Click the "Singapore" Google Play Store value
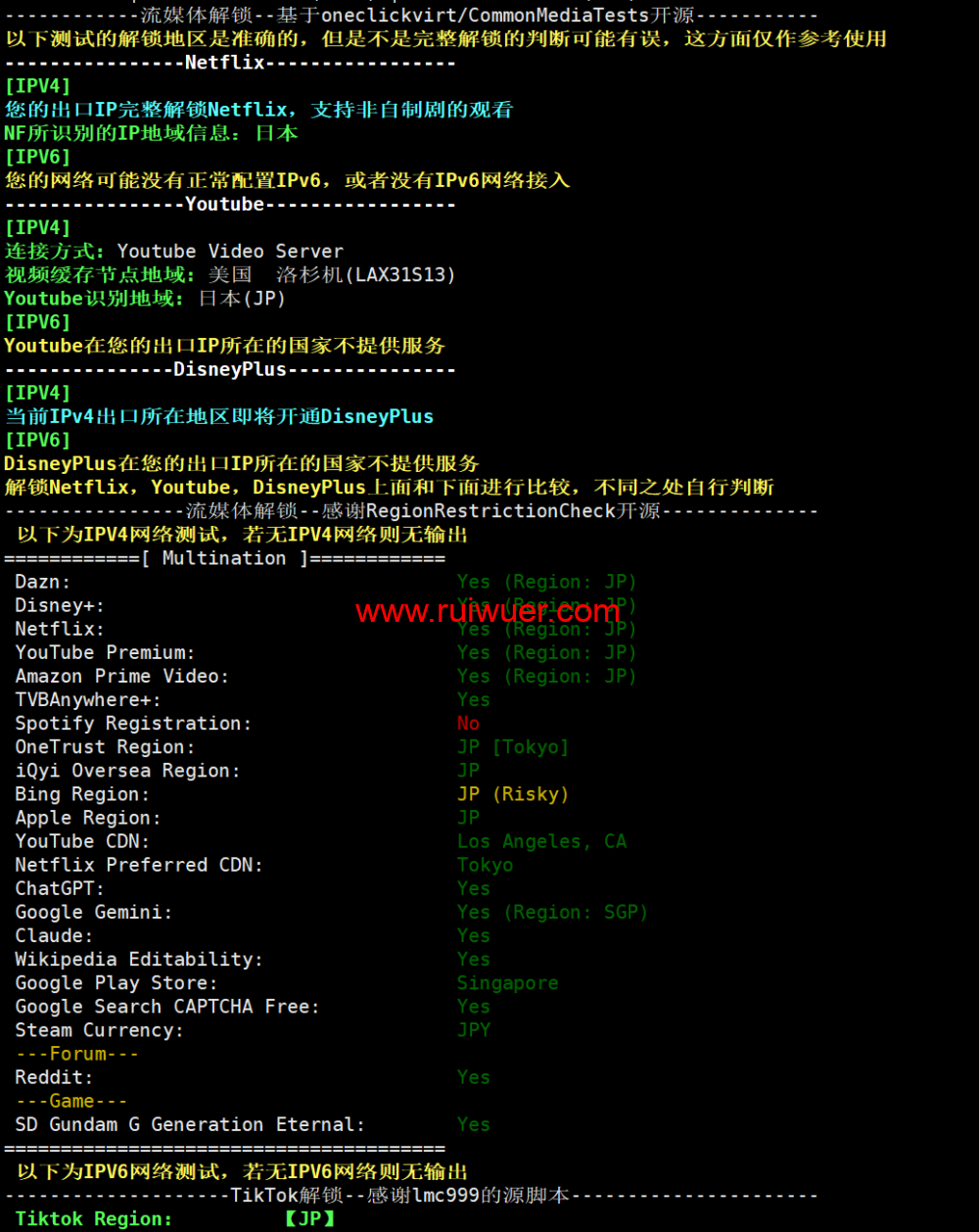The height and width of the screenshot is (1232, 979). [507, 982]
